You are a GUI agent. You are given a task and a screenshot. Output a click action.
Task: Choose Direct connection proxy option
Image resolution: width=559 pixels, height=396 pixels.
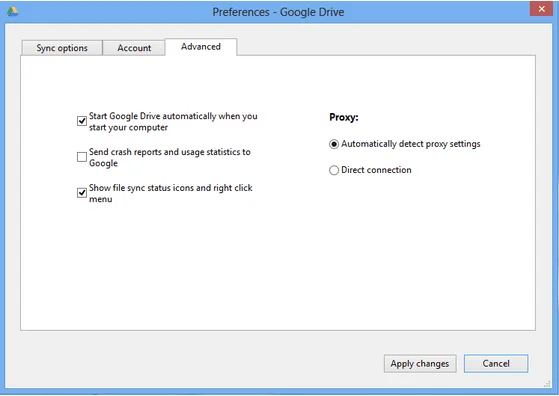tap(334, 170)
